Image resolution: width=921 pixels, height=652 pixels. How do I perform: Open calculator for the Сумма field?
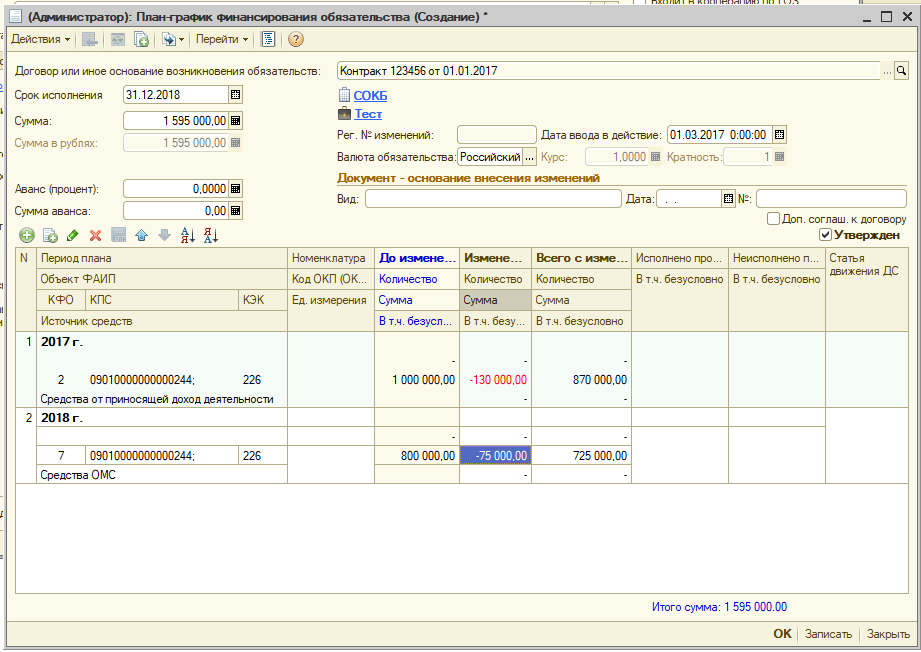(x=236, y=120)
